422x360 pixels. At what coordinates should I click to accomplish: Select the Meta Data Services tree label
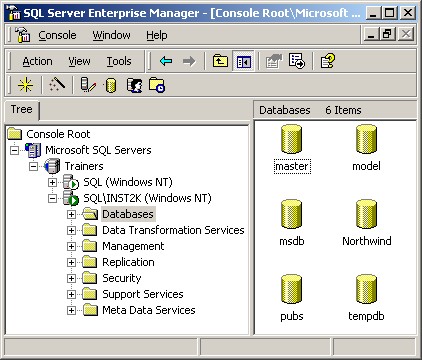tap(149, 310)
